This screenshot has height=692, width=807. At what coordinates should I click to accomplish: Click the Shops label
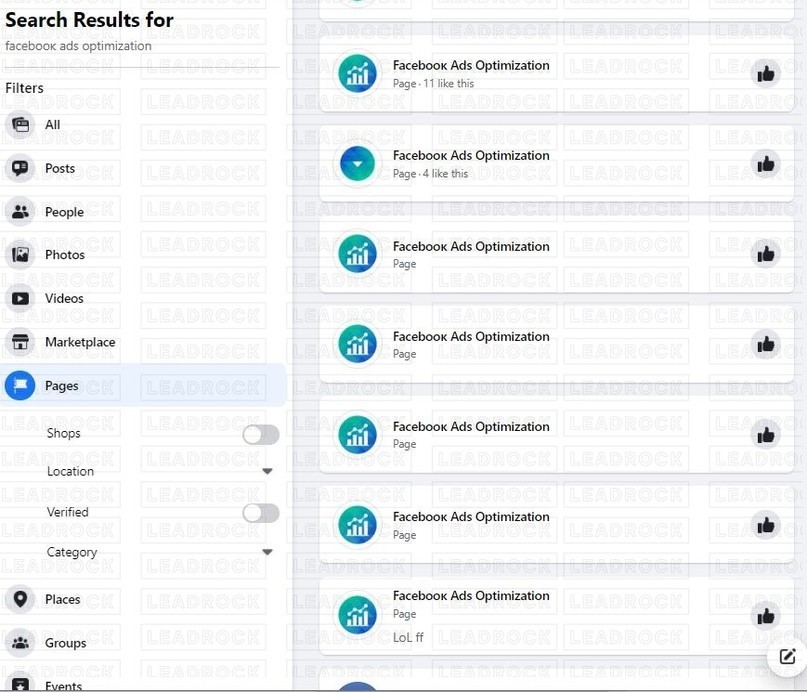coord(64,433)
